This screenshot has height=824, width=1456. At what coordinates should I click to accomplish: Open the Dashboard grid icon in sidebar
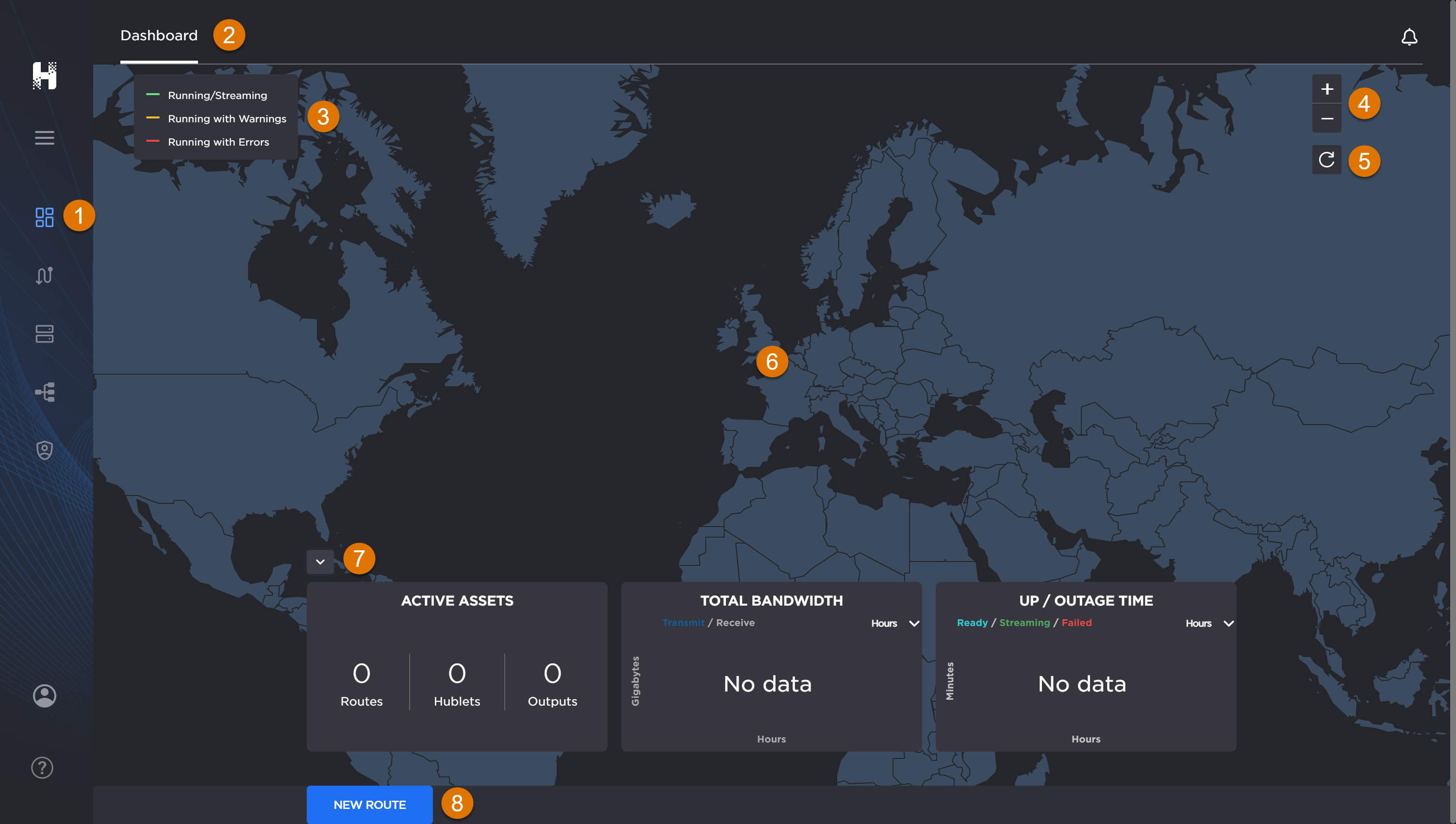(44, 216)
